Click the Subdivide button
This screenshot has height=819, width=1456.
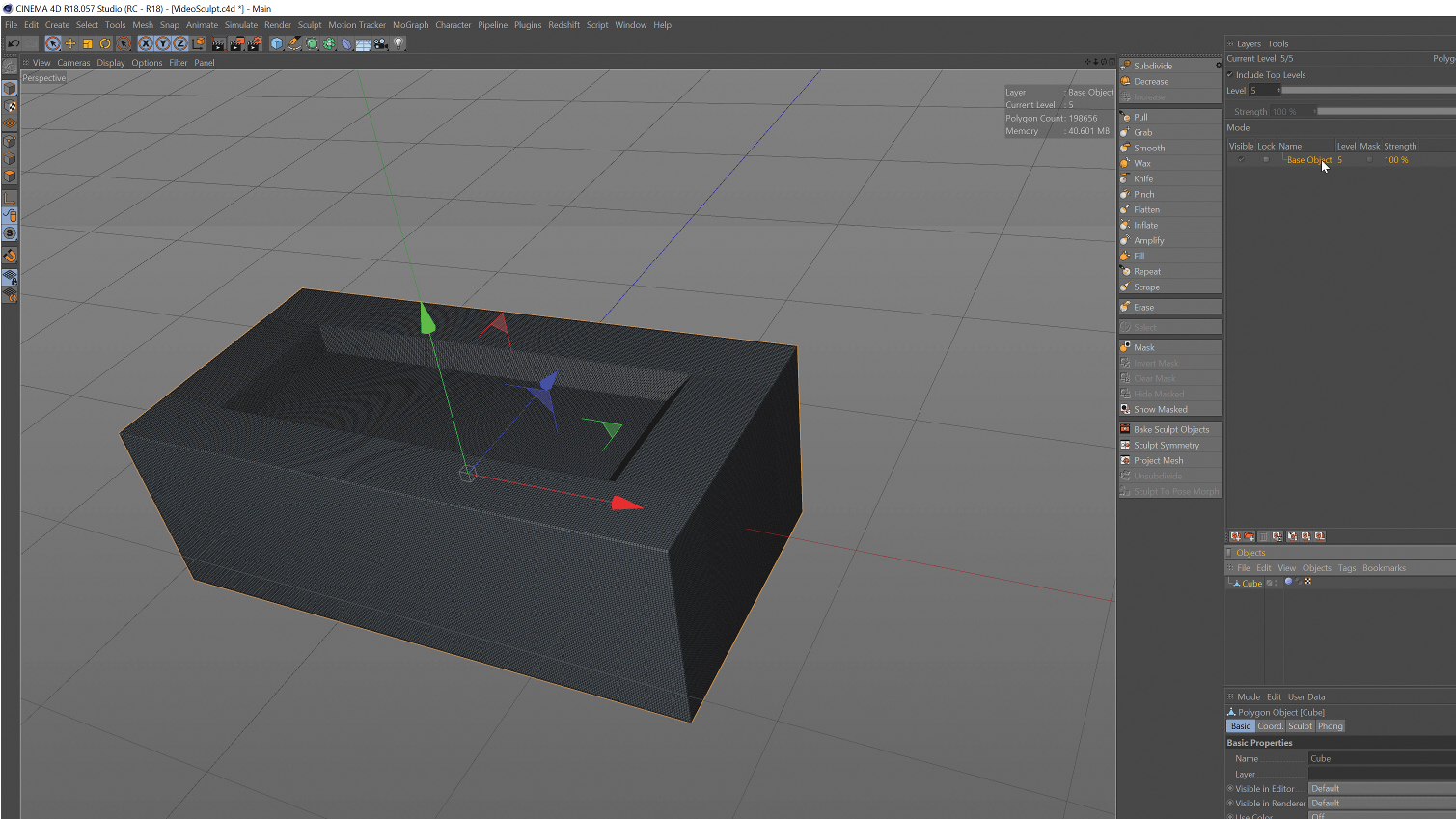pos(1152,66)
